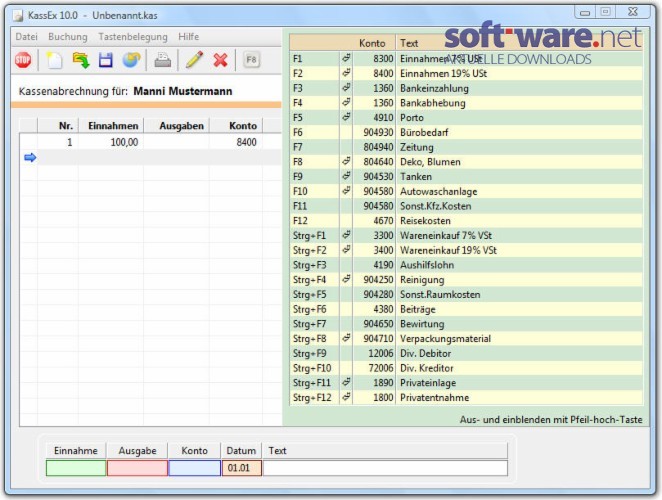Select the Bankabhebung entry

466,103
